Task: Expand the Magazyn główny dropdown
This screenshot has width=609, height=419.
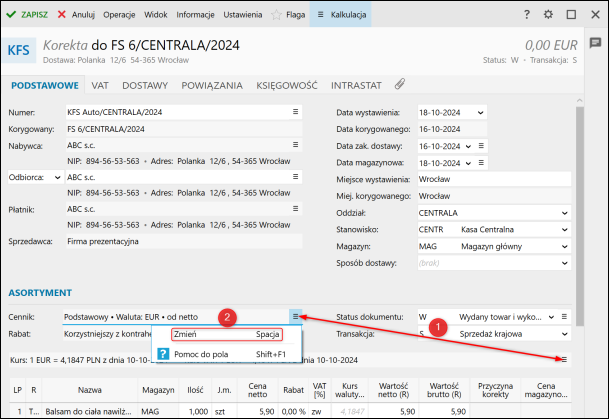Action: point(565,247)
